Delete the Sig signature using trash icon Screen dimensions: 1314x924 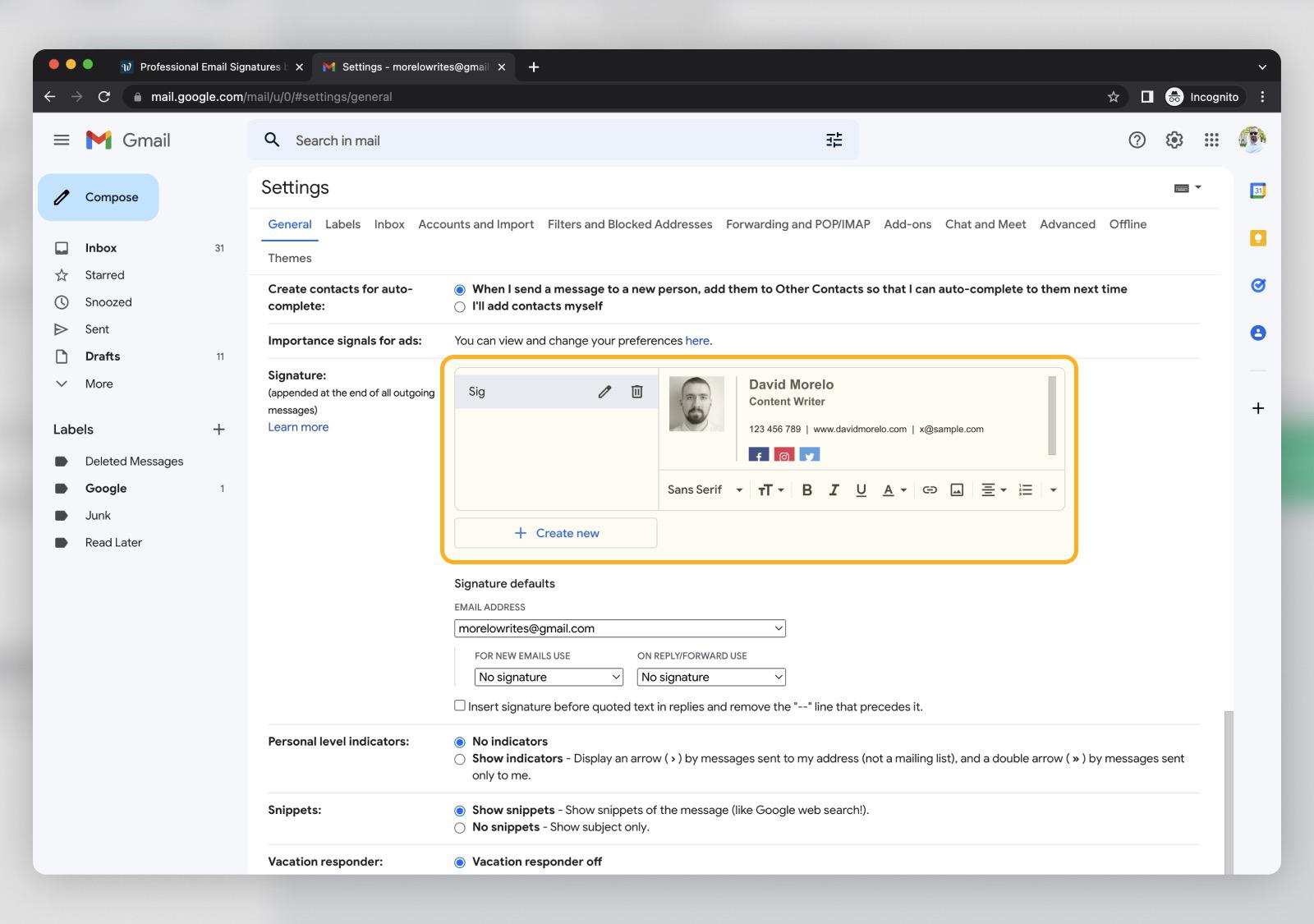click(637, 392)
